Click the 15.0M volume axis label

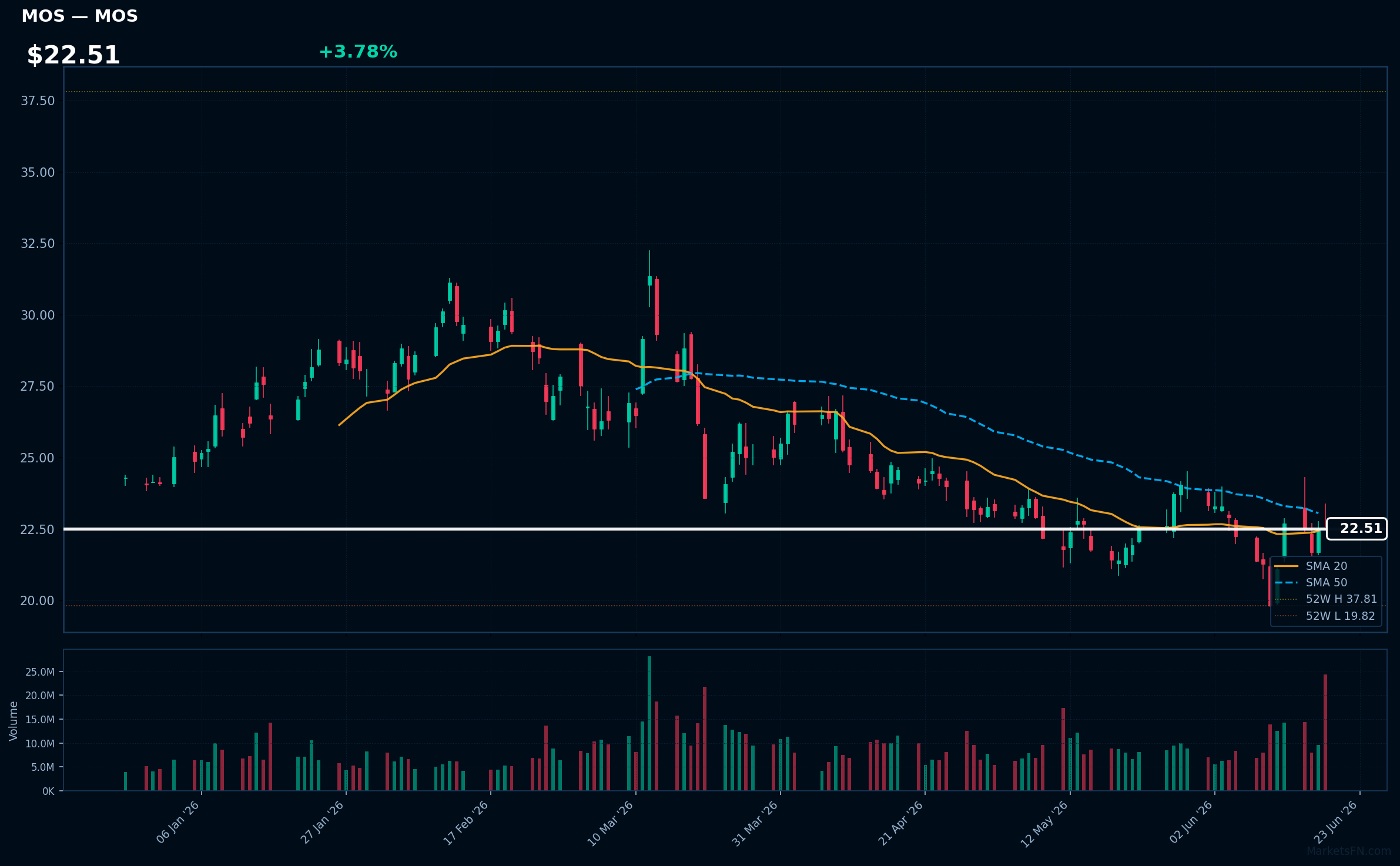click(x=40, y=720)
